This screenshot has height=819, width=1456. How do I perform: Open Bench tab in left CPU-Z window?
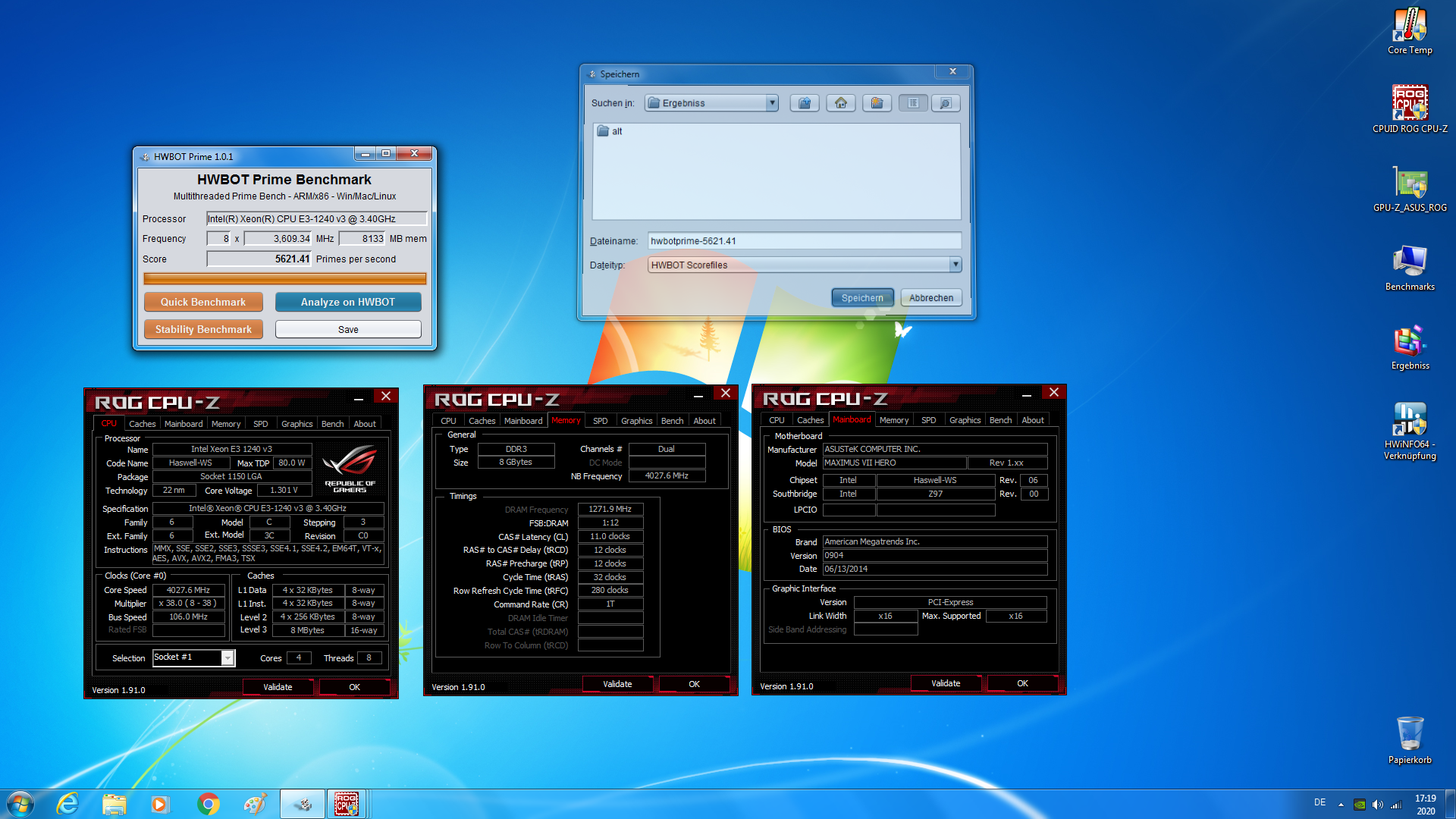[332, 424]
